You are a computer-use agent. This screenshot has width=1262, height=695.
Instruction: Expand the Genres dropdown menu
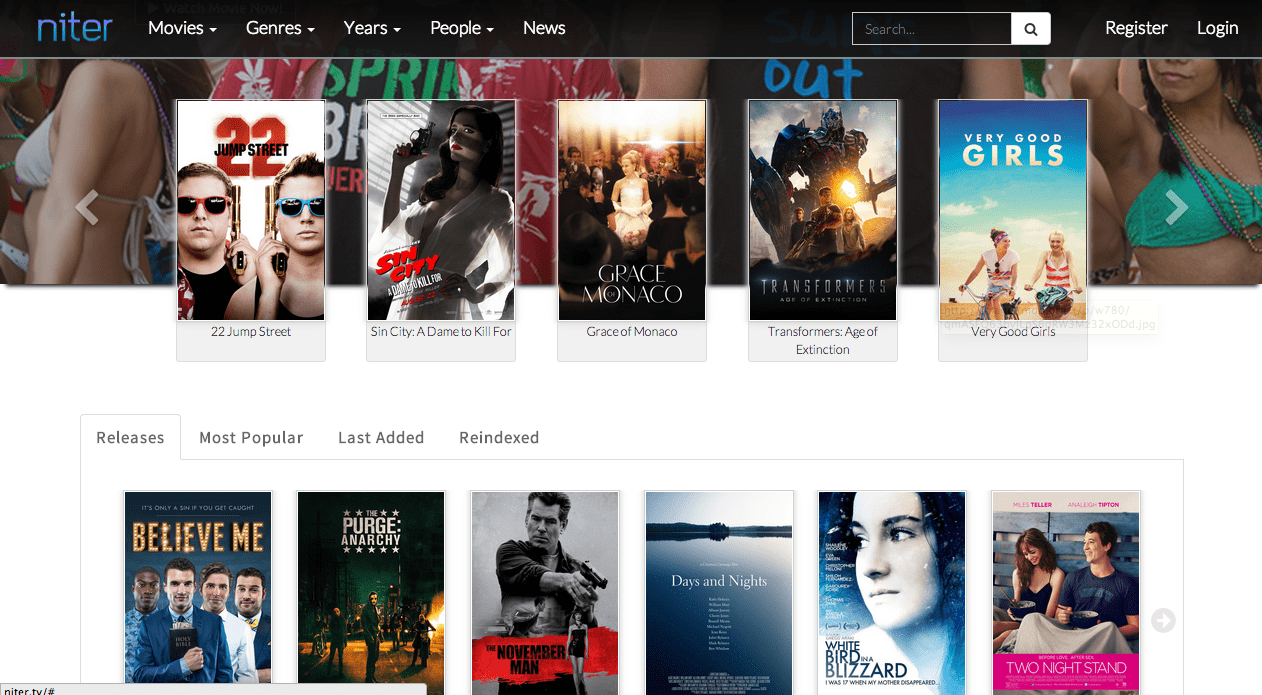(x=280, y=28)
